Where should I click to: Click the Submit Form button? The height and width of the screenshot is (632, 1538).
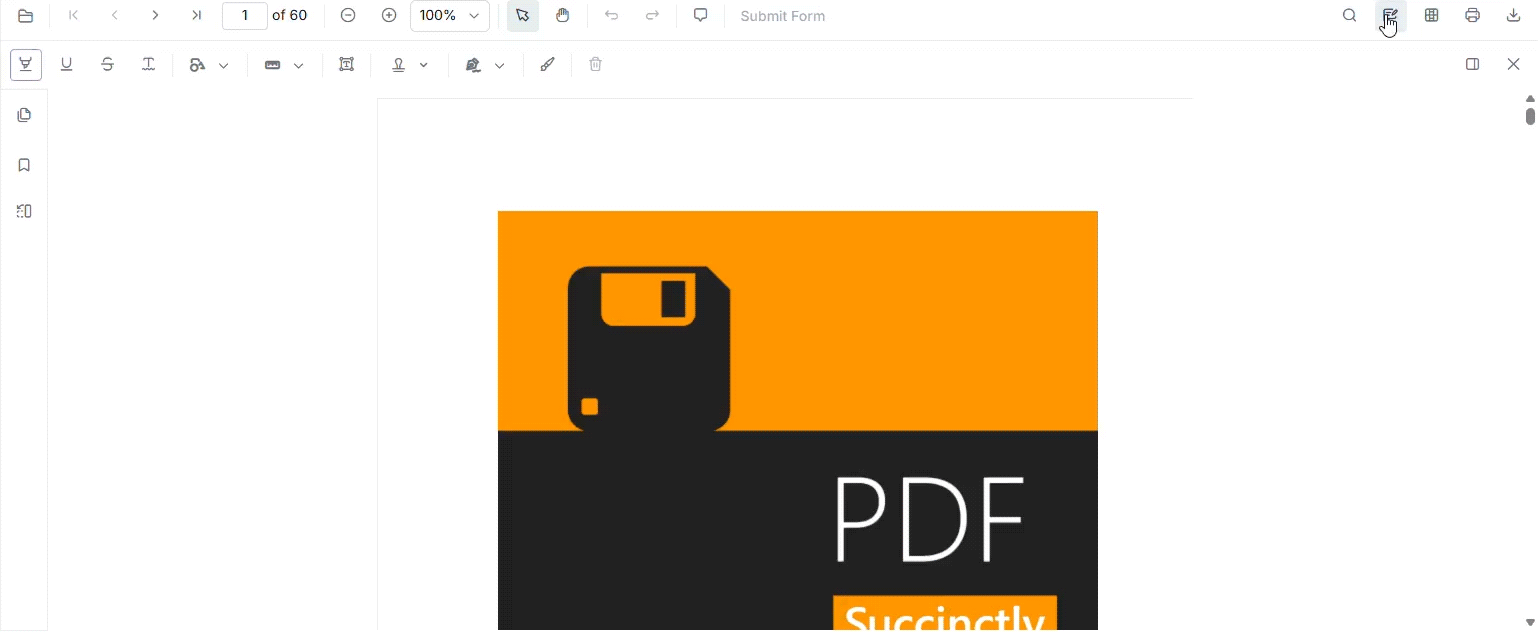(782, 16)
